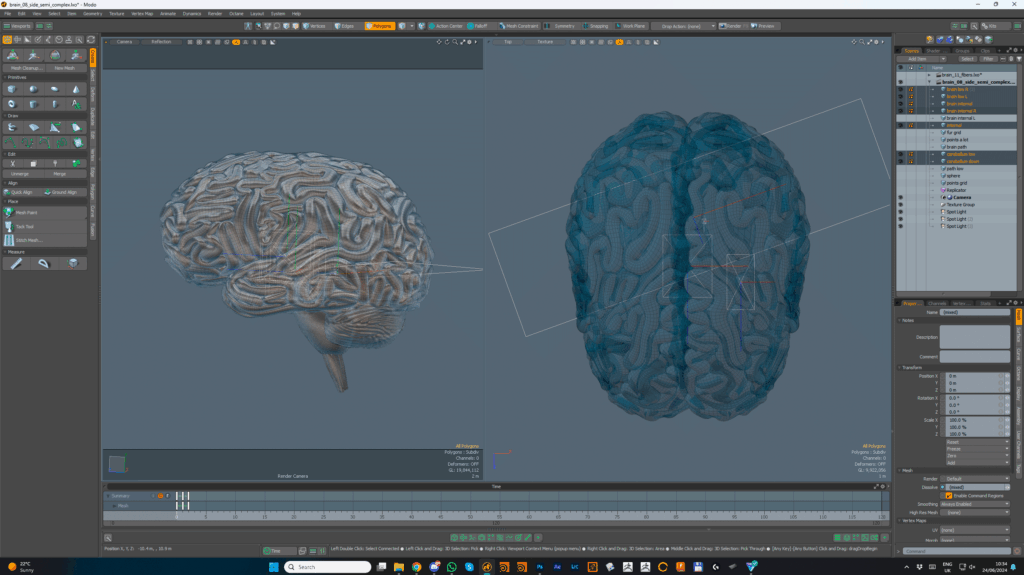The height and width of the screenshot is (575, 1024).
Task: Open the Preview render window
Action: (764, 26)
